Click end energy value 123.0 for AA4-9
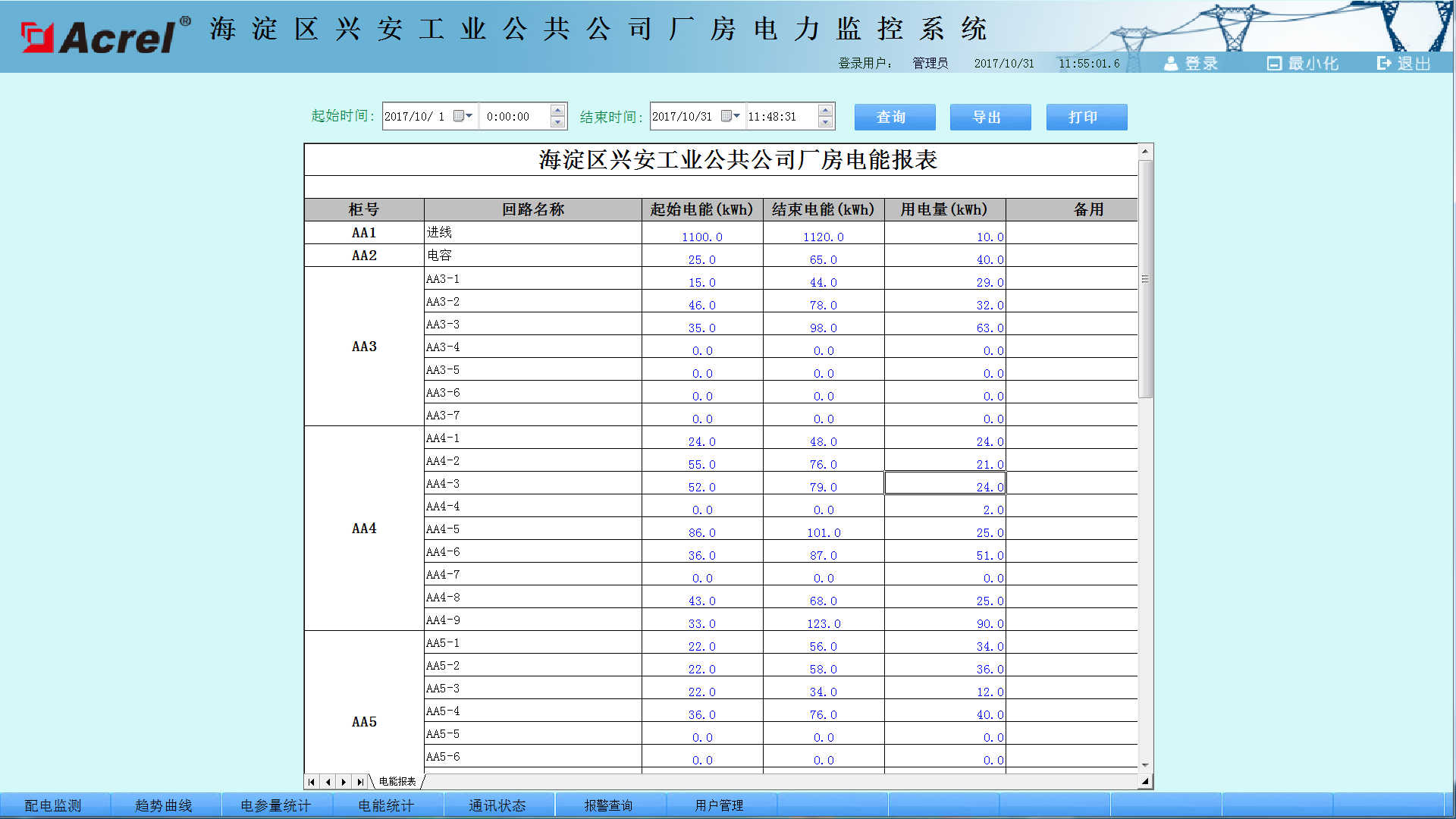 click(x=824, y=623)
